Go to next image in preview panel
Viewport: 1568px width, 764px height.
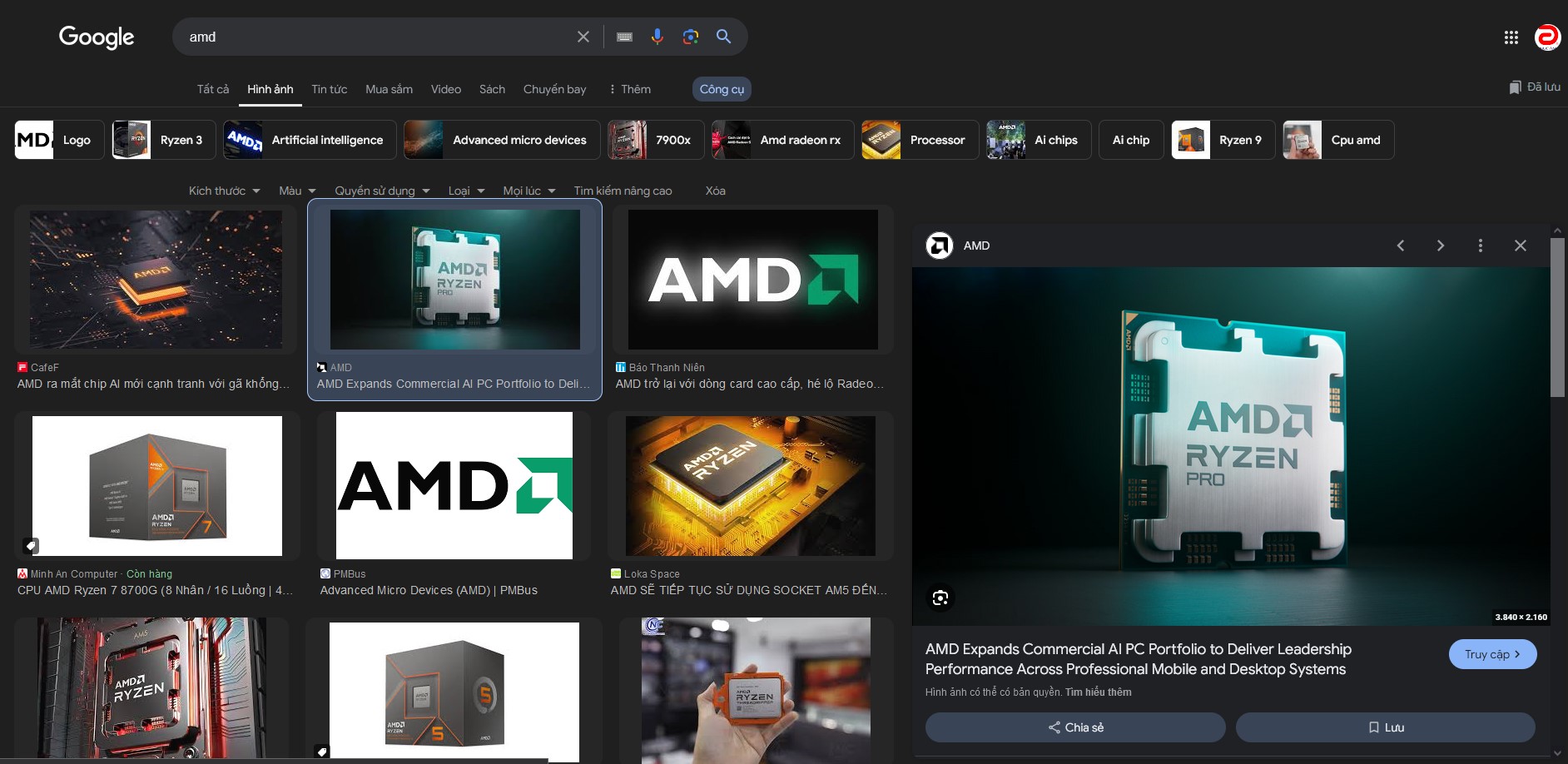click(x=1441, y=246)
